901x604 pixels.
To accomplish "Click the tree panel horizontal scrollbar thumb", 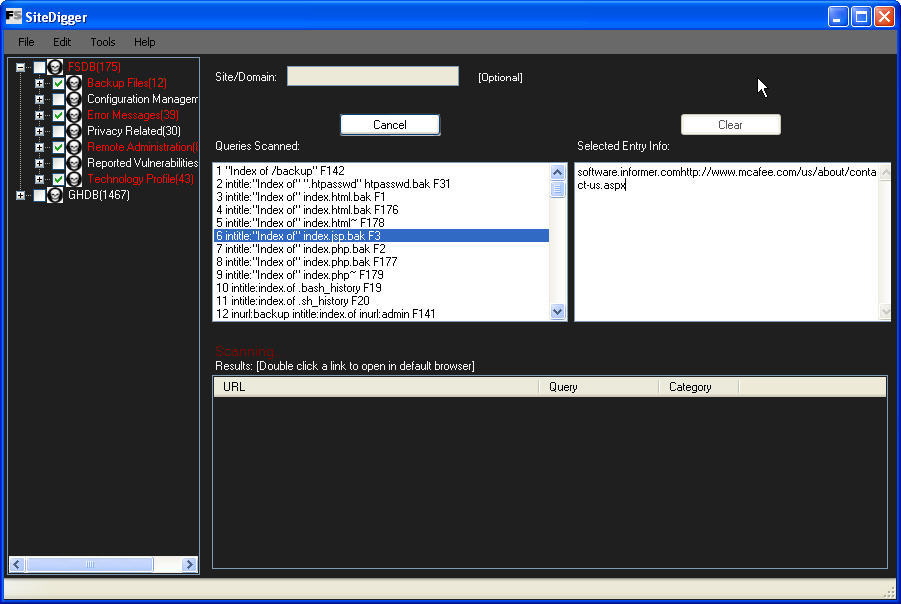I will (90, 565).
